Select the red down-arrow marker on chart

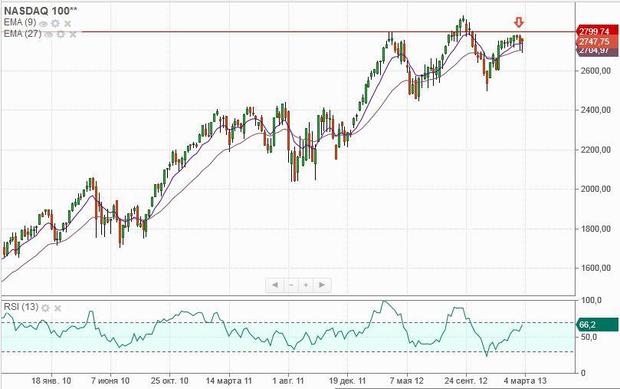[519, 22]
